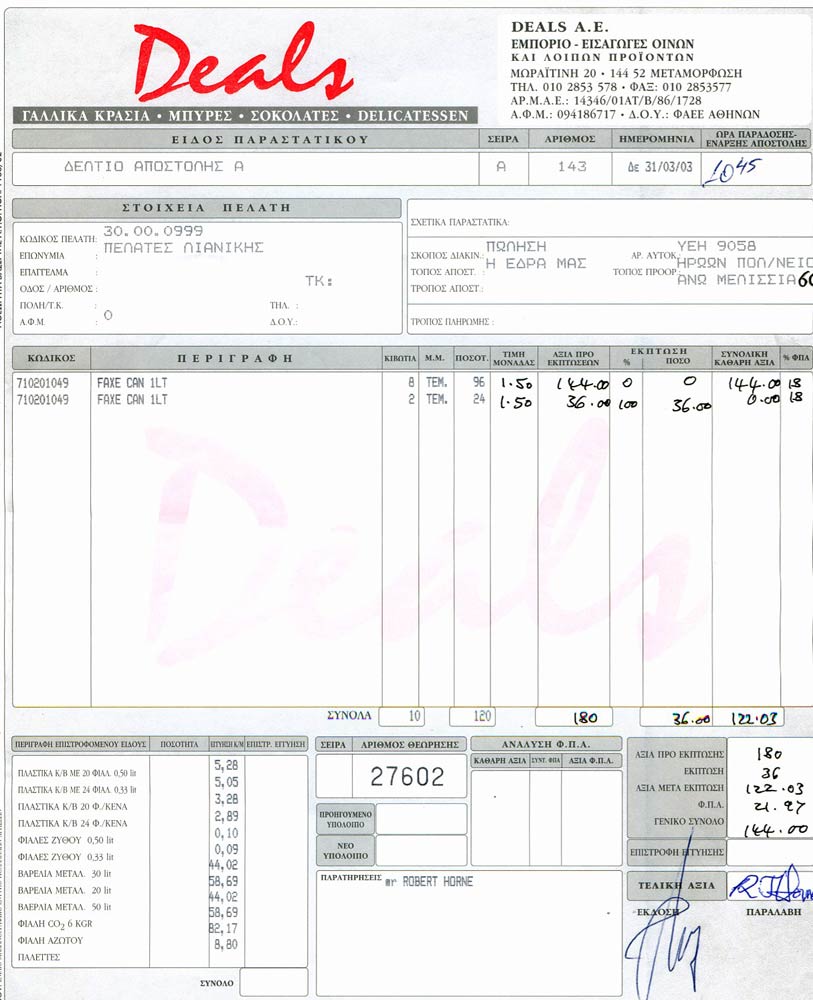Click the customer name ΠΕΛΑΤΕΣ ΛΙΑΝΙΚΗΣ
Screen dimensions: 813x1000
click(184, 247)
